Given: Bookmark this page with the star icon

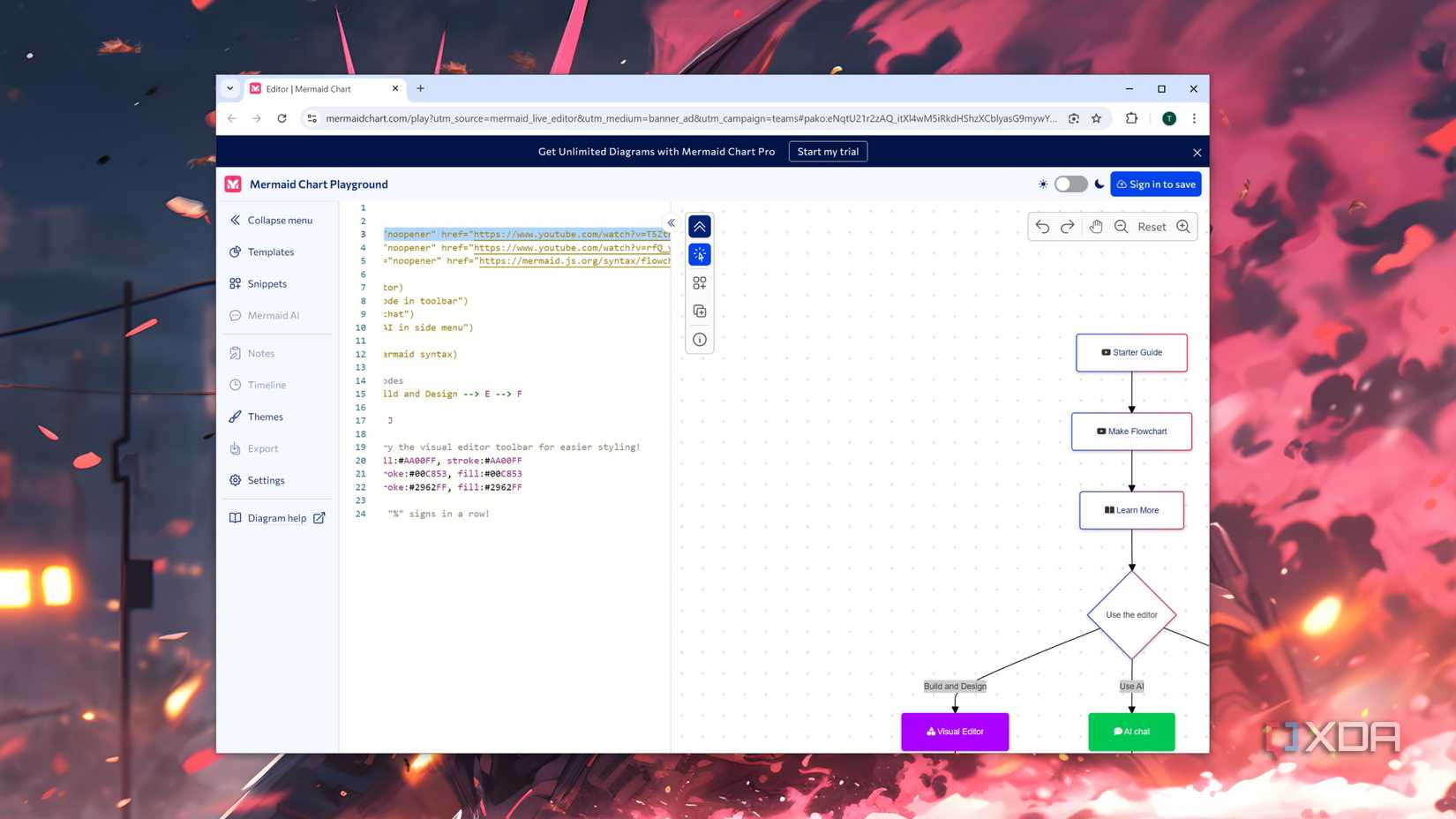Looking at the screenshot, I should click(x=1097, y=118).
